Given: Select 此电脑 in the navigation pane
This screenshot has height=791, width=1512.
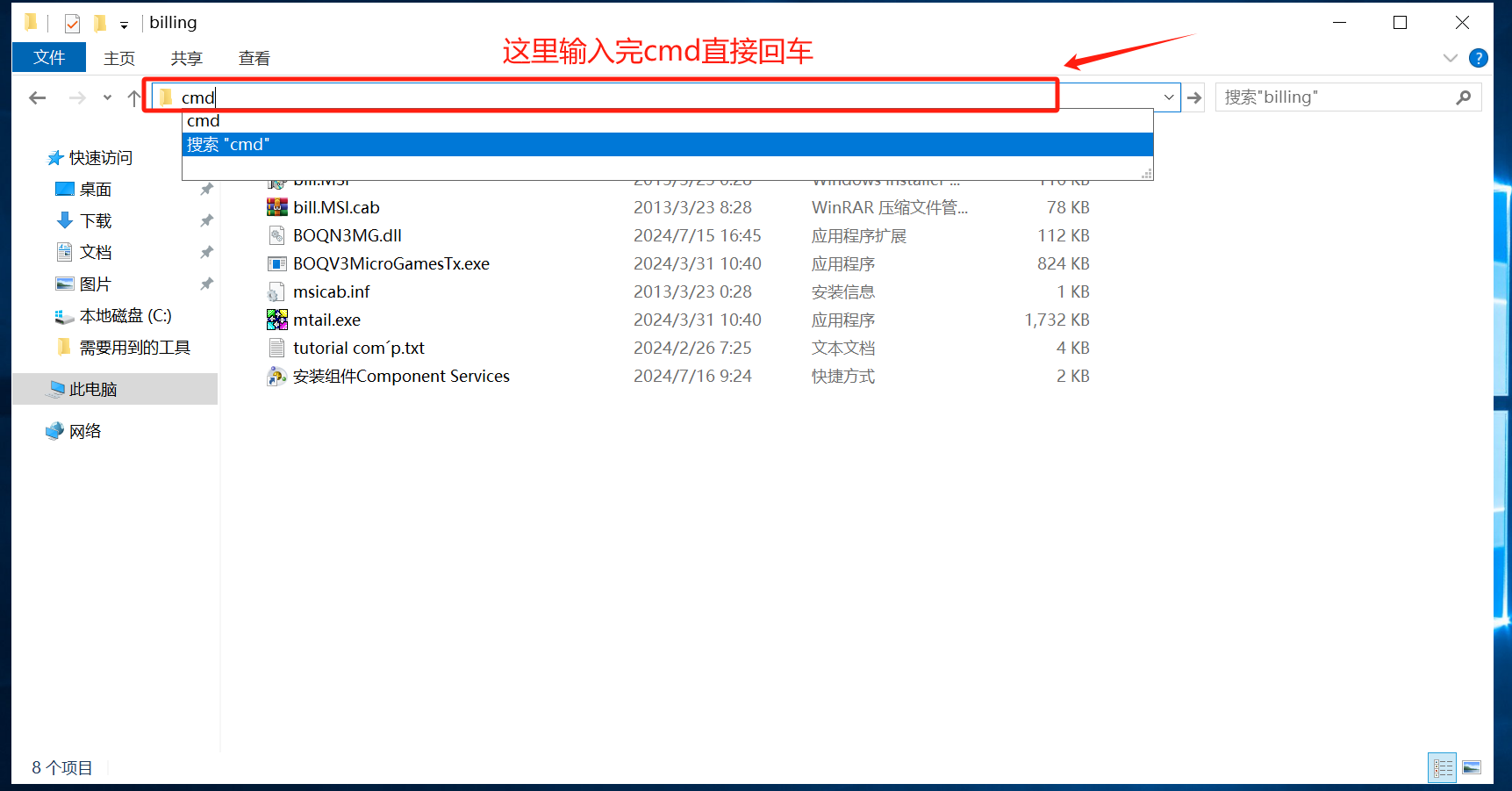Looking at the screenshot, I should click(93, 389).
